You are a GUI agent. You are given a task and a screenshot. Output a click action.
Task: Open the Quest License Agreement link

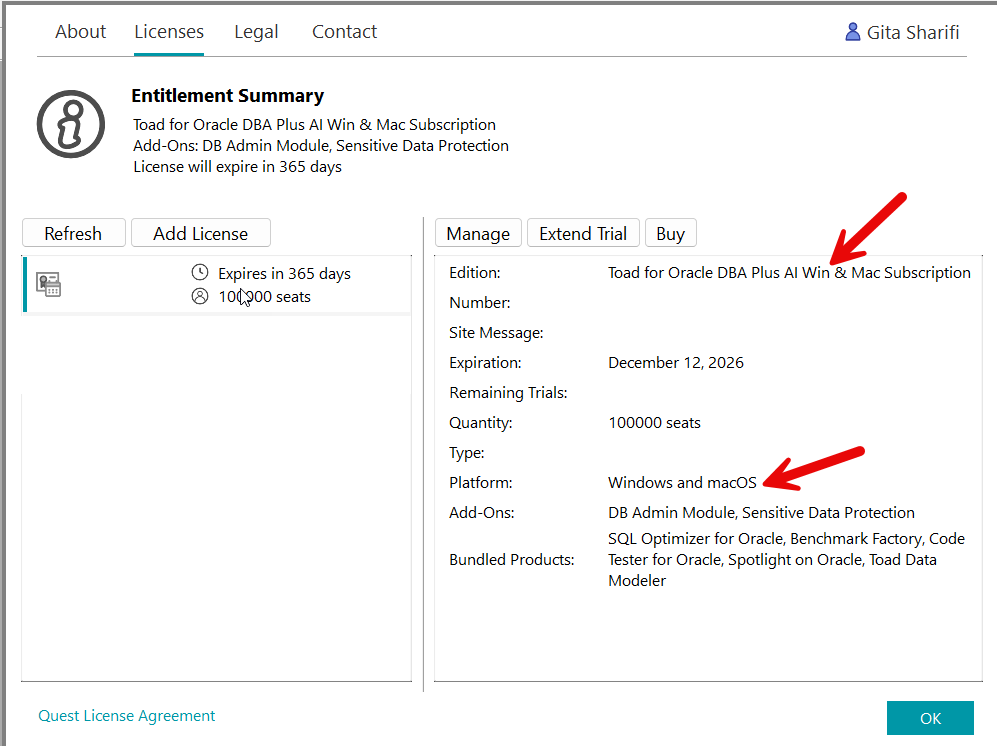(127, 716)
